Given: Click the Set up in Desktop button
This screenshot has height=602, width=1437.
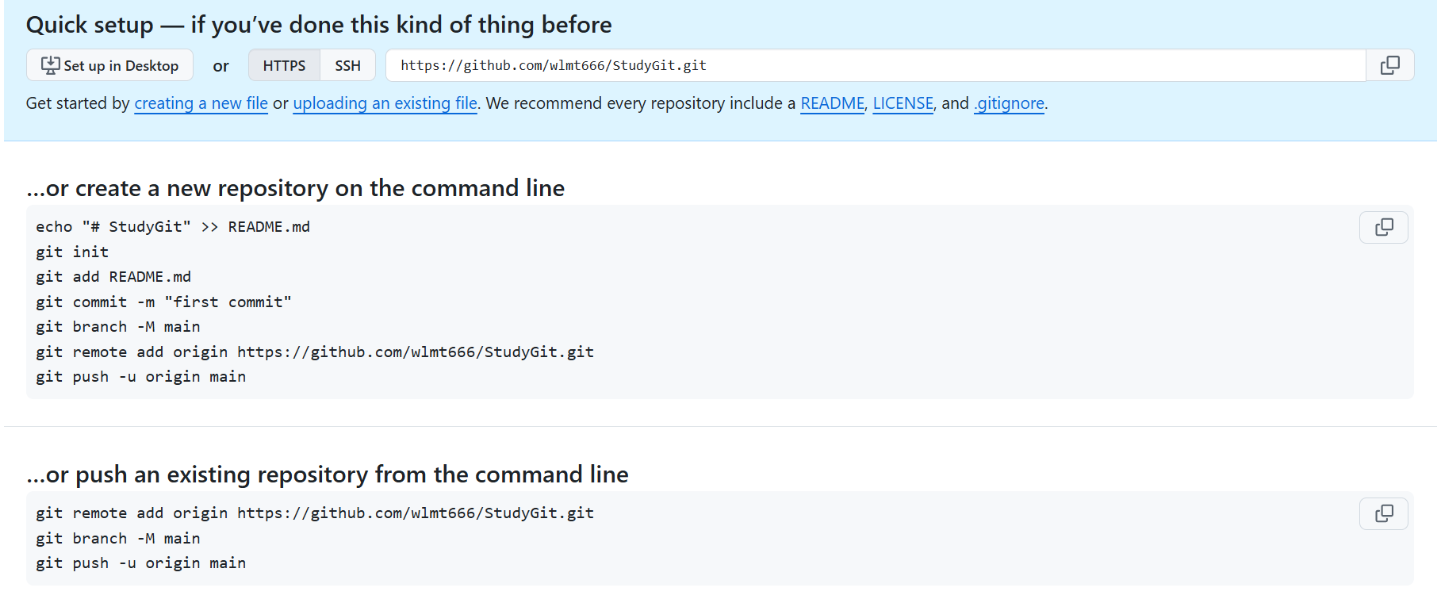Looking at the screenshot, I should (x=110, y=66).
